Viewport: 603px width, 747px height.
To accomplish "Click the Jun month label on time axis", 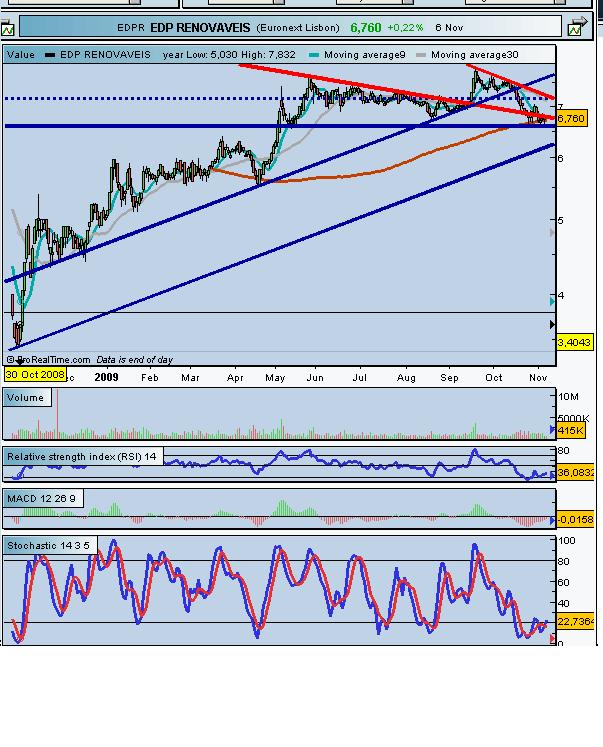I will (315, 378).
